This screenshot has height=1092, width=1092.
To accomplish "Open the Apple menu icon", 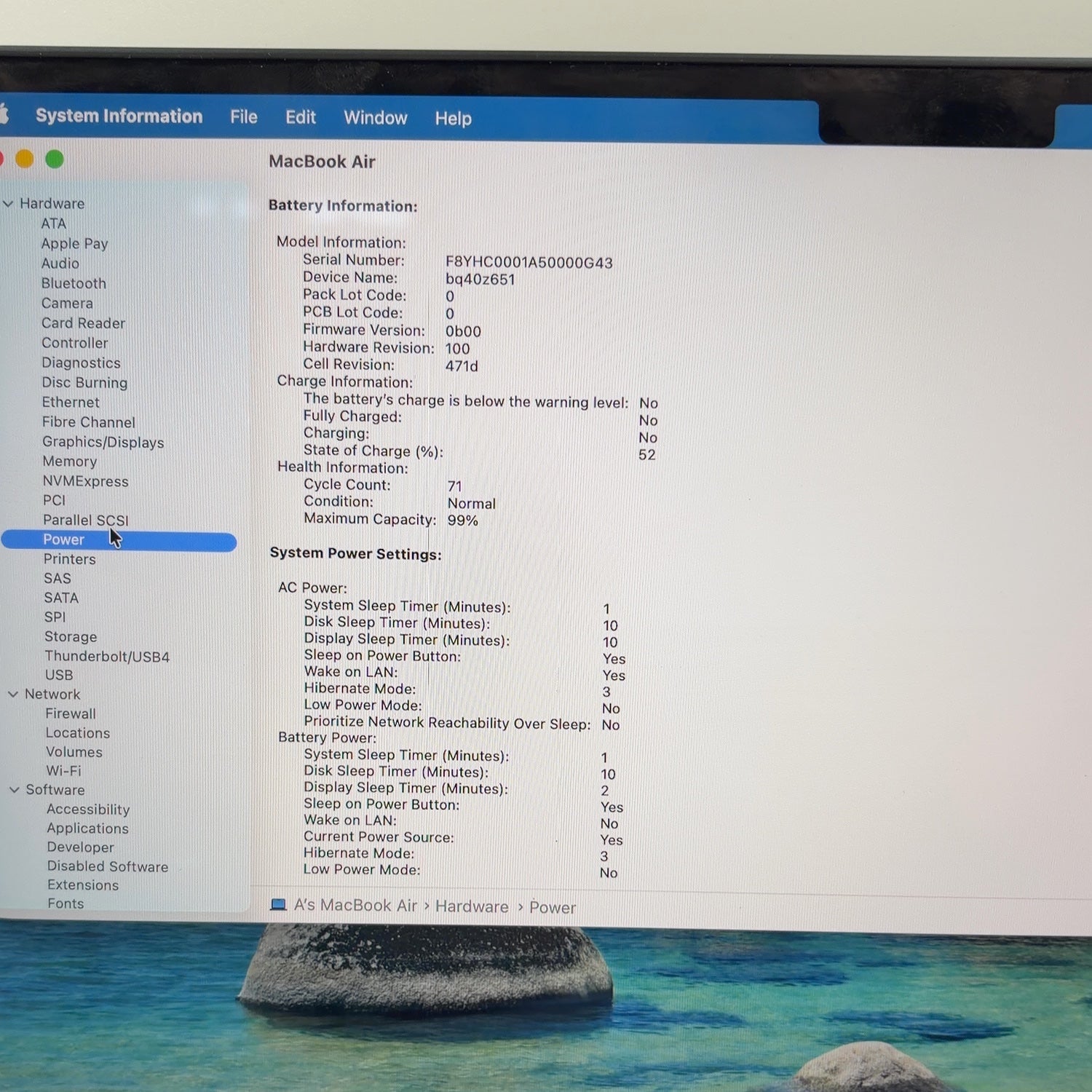I will point(4,114).
